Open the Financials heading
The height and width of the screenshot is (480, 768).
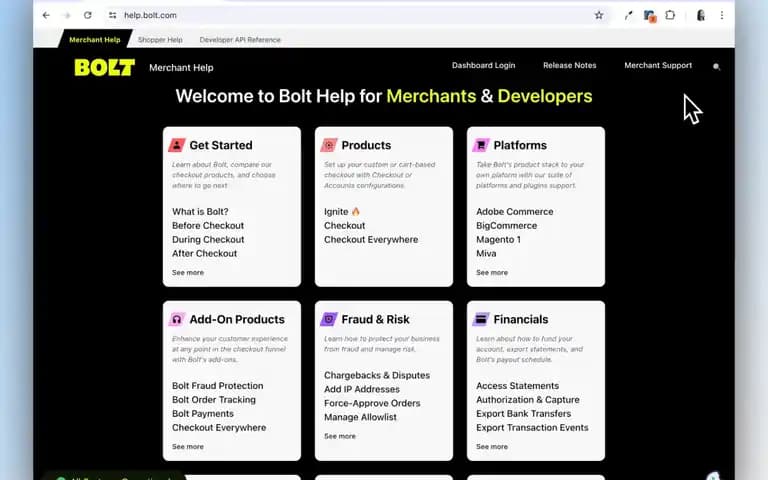coord(521,319)
